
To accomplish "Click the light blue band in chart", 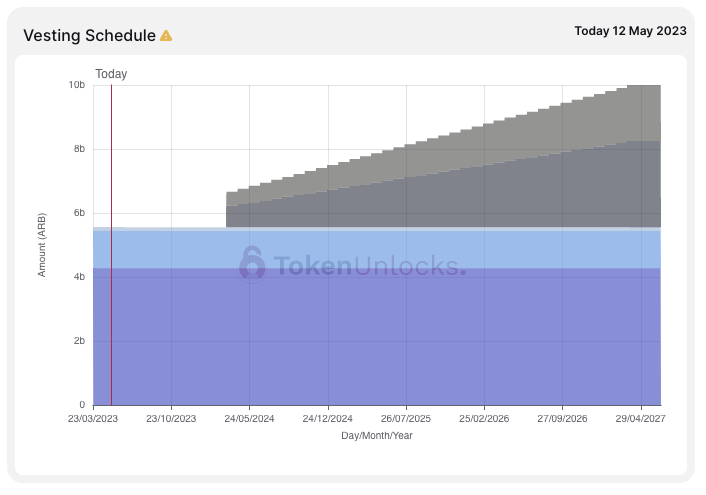I will pyautogui.click(x=377, y=250).
